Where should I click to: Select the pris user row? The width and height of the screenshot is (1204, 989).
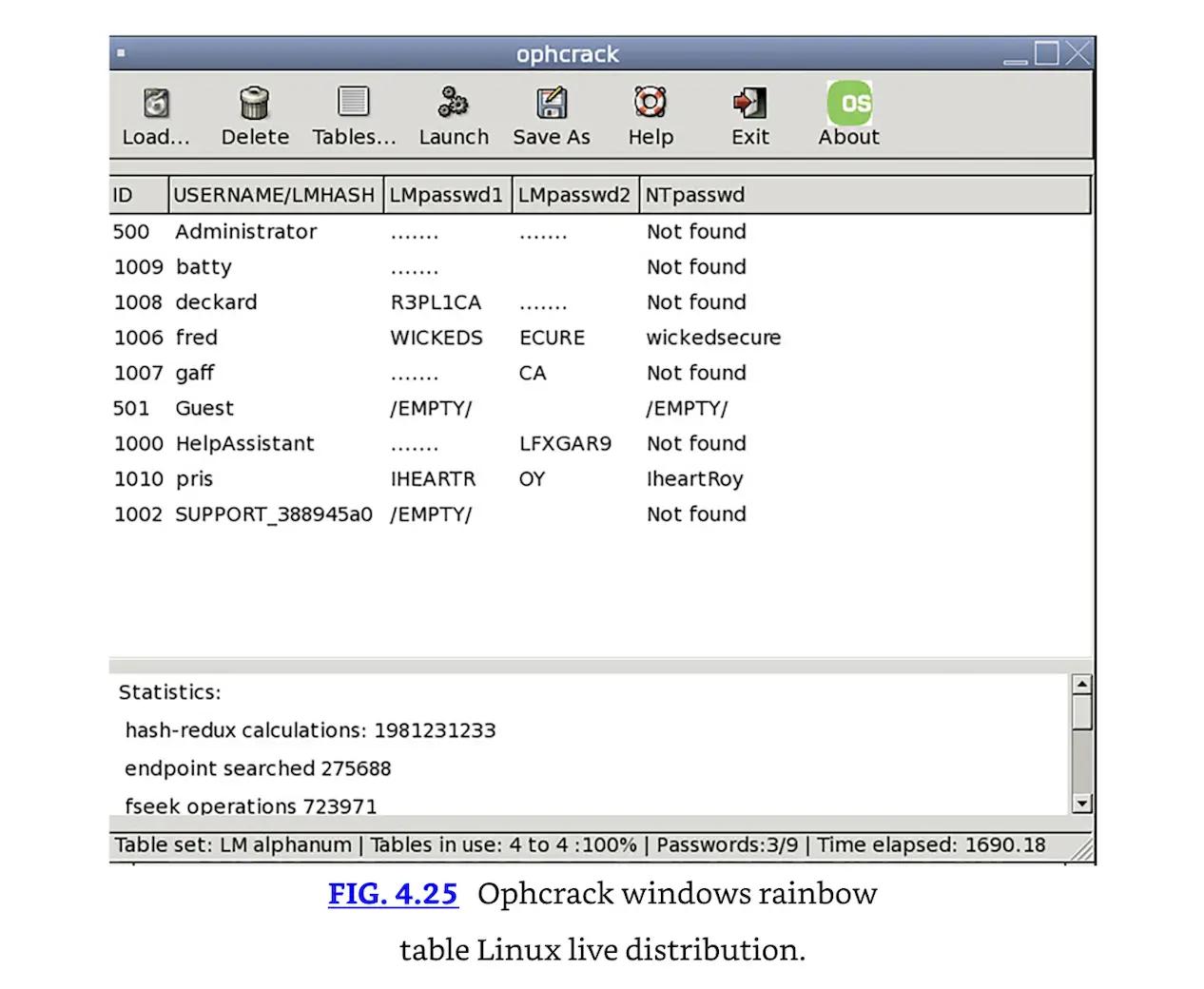pos(195,479)
